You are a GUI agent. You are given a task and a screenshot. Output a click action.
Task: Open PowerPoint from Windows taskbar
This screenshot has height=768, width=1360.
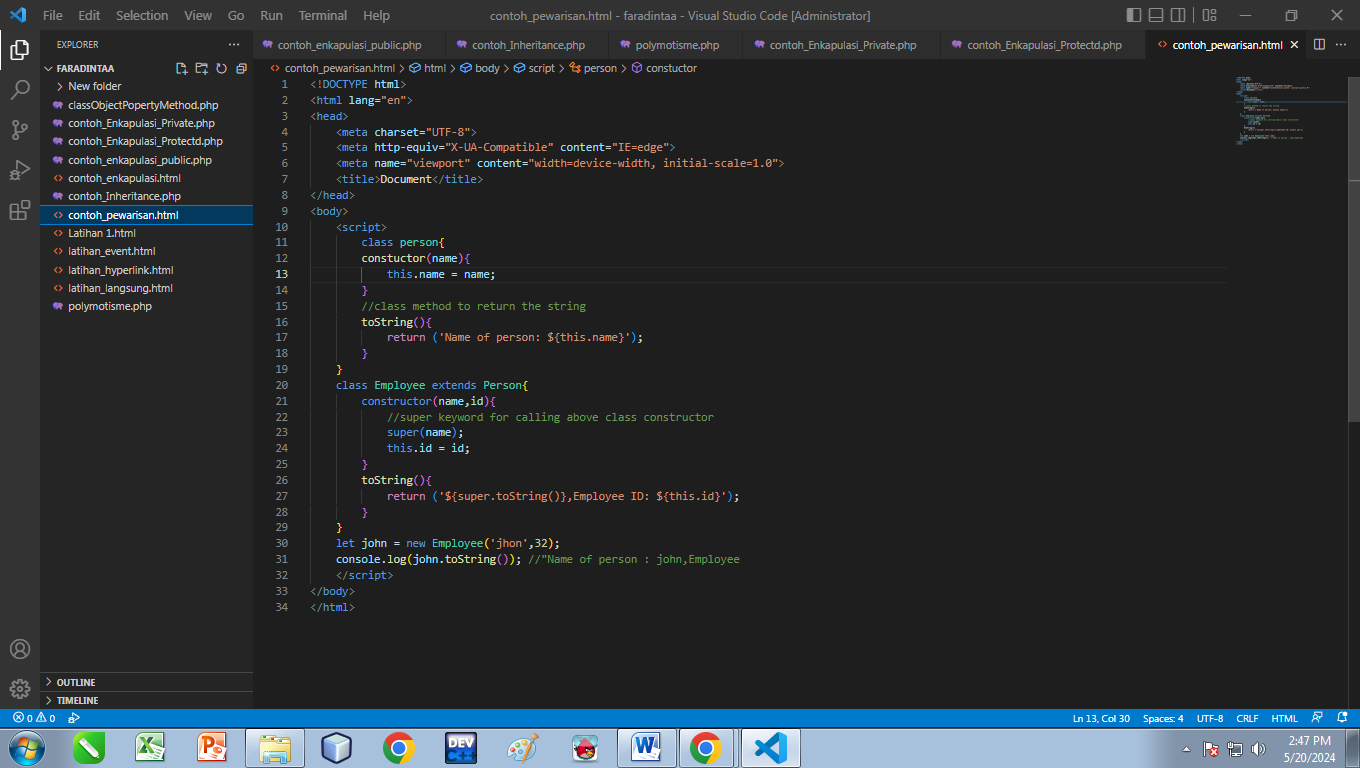pos(212,748)
